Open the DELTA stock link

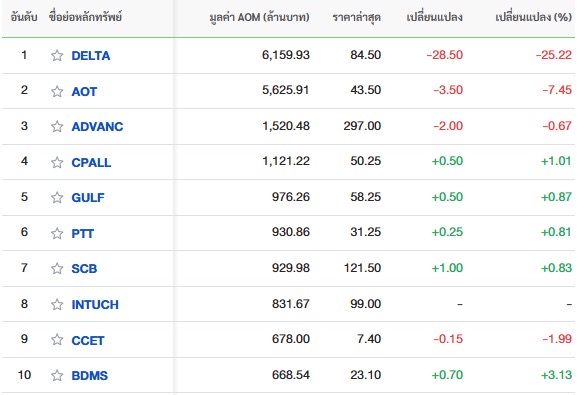tap(91, 56)
